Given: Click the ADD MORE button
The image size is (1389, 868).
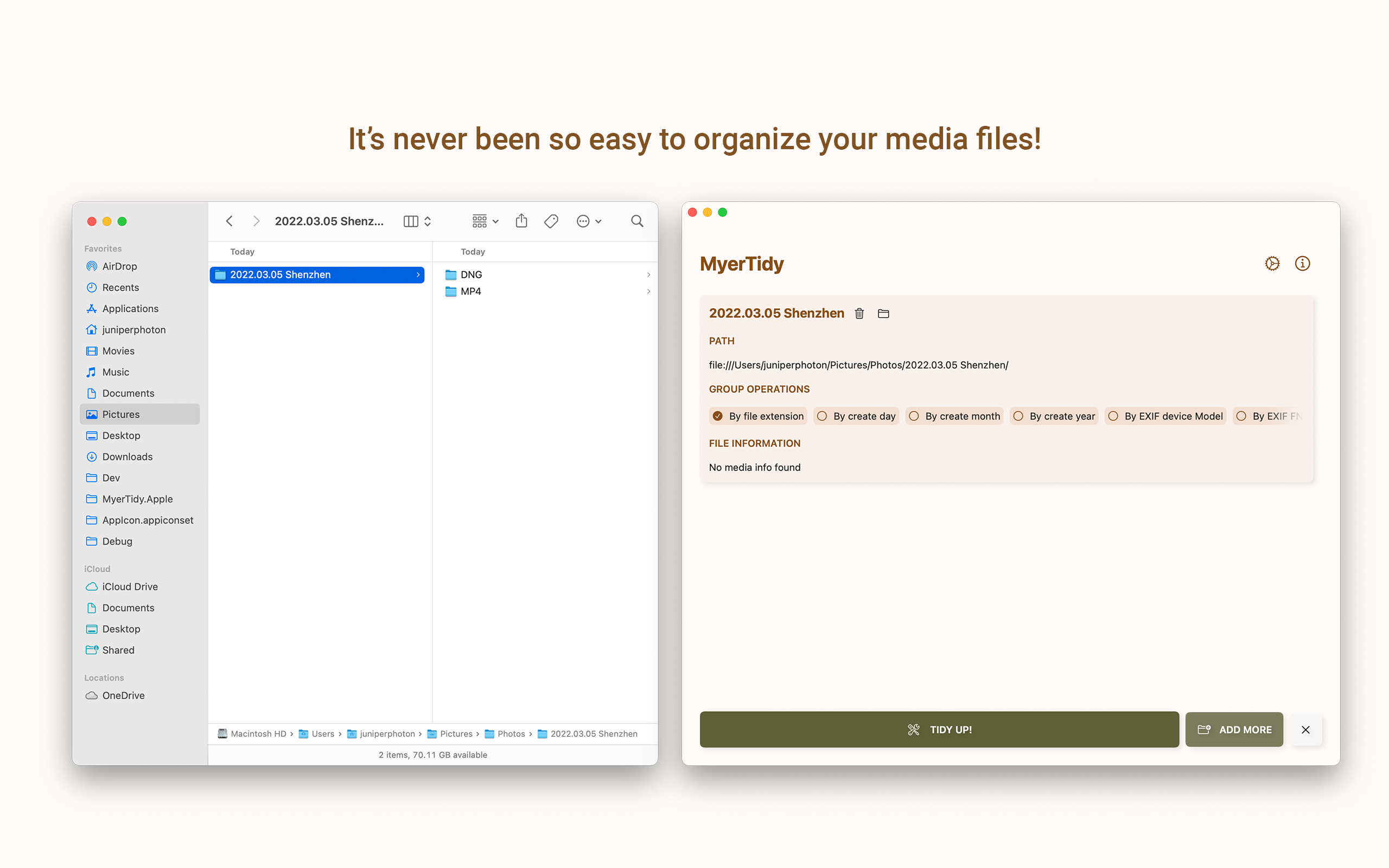Looking at the screenshot, I should (1234, 730).
